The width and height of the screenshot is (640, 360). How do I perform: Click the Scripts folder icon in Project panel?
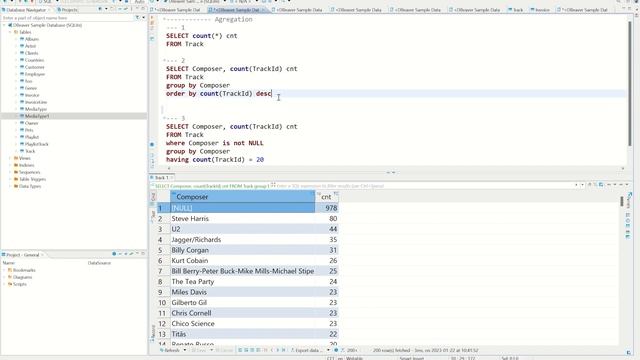click(10, 284)
